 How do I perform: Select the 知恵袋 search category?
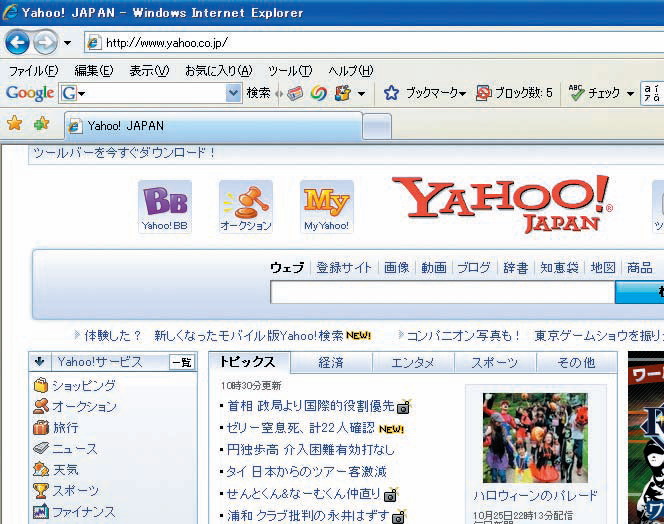point(559,268)
